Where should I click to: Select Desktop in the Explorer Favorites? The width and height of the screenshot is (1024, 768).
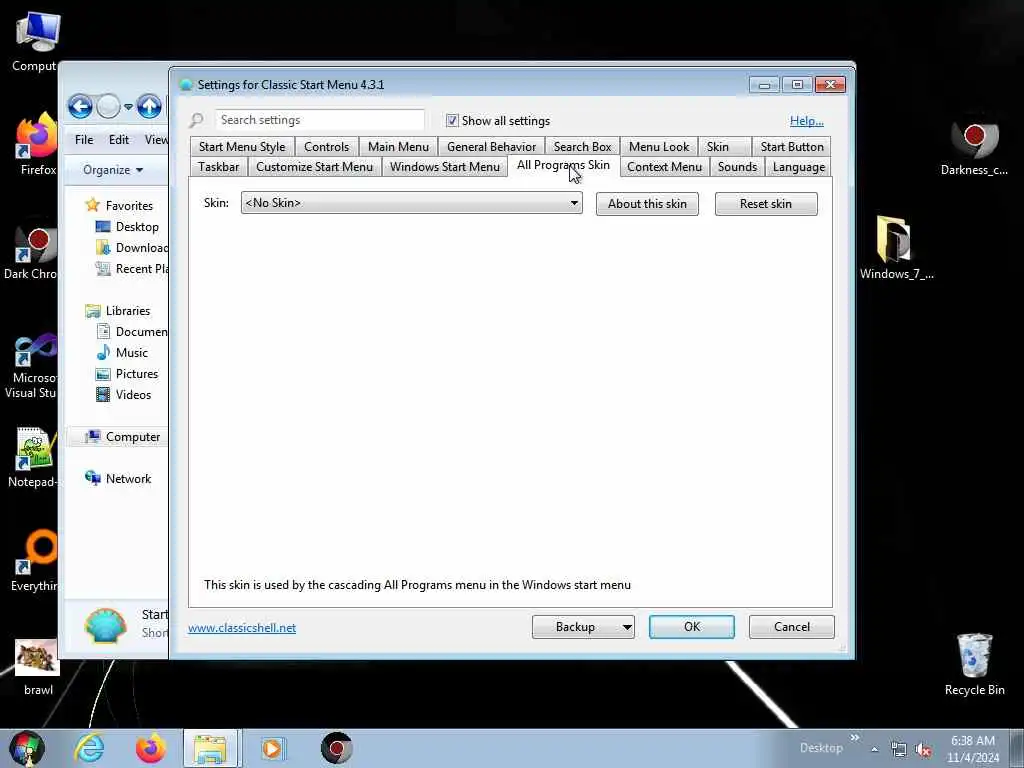[127, 227]
